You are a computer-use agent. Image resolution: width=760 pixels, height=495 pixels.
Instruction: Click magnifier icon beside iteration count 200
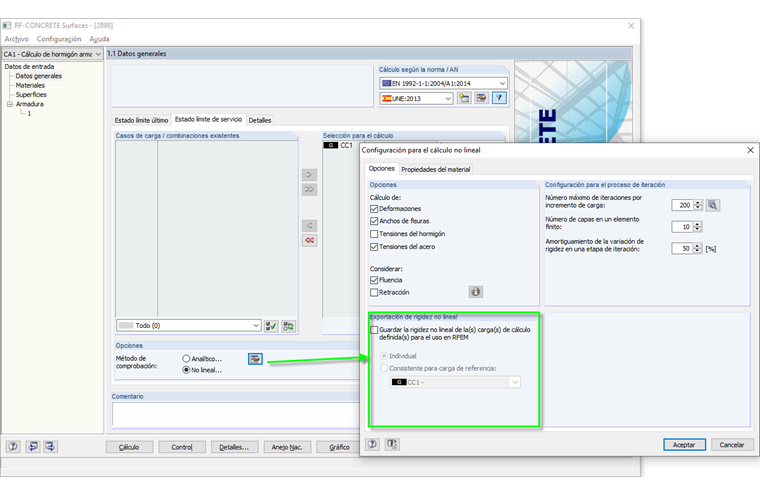712,205
